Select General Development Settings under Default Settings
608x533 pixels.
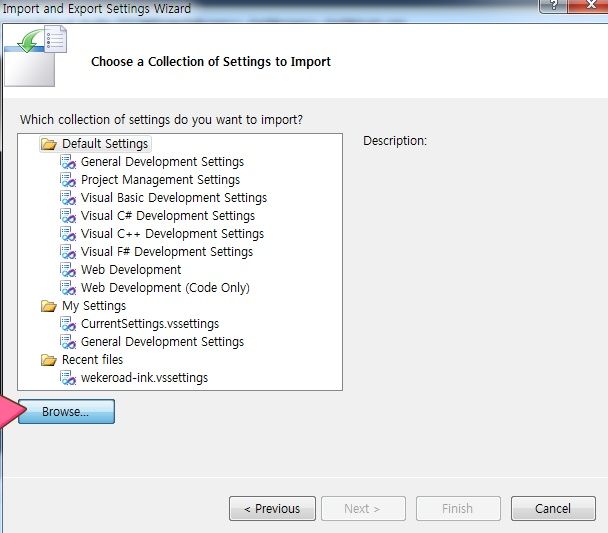[x=162, y=162]
